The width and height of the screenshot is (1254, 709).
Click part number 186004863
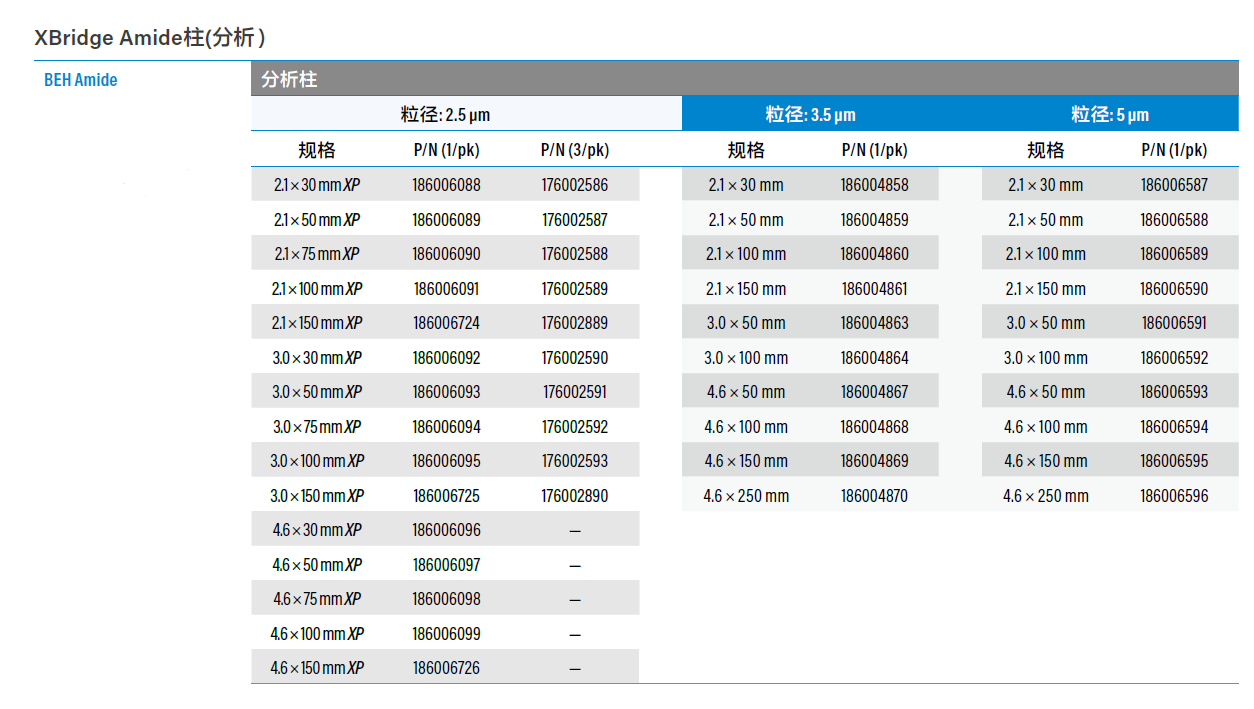coord(875,323)
